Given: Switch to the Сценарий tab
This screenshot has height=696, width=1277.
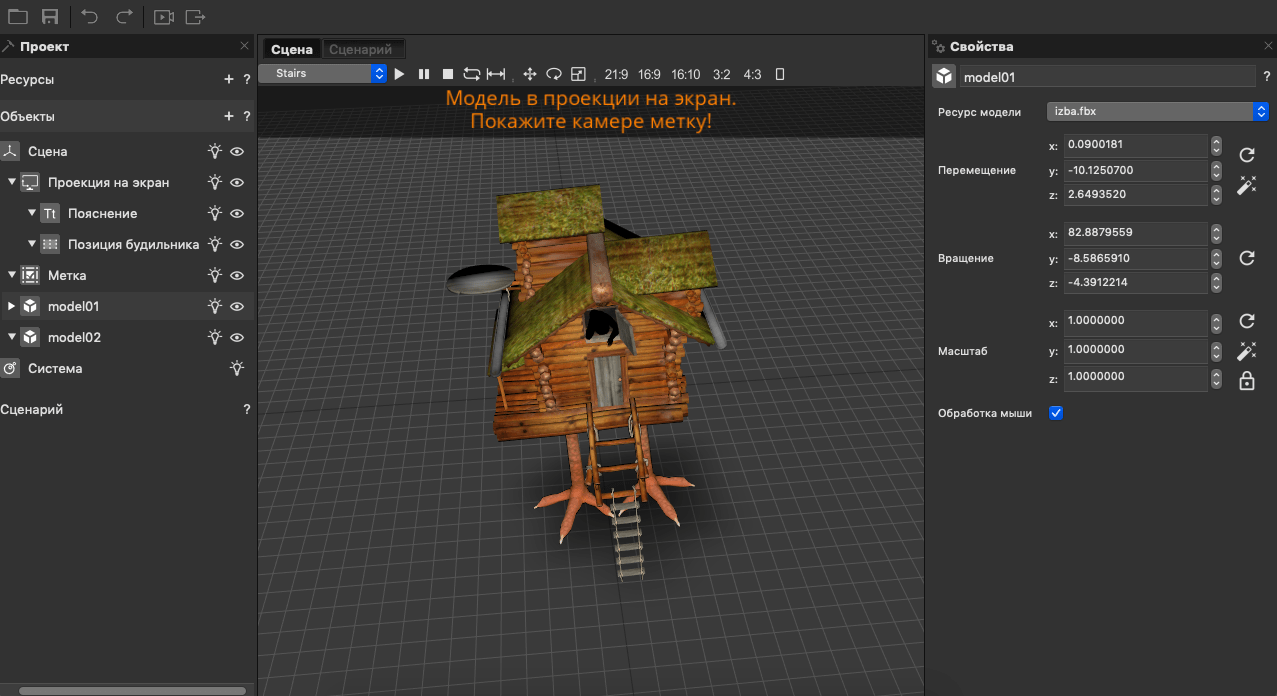Looking at the screenshot, I should click(x=363, y=49).
